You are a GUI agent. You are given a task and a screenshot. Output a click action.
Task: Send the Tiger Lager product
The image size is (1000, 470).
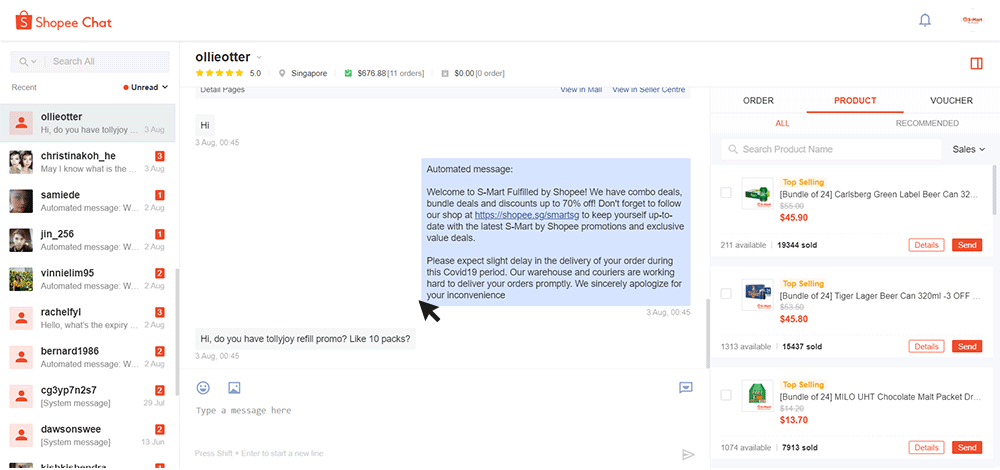pos(967,346)
